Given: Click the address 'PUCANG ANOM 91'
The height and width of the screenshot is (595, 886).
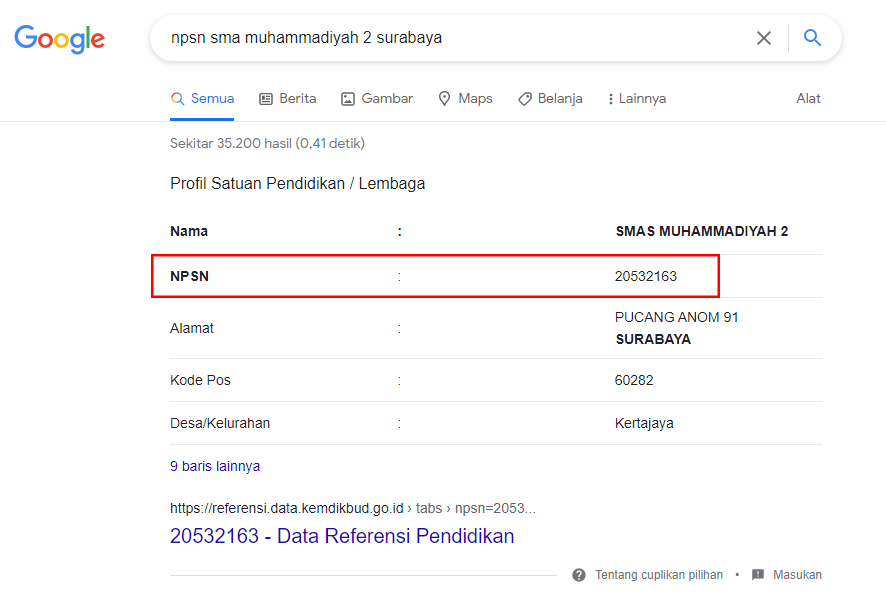Looking at the screenshot, I should (x=676, y=317).
